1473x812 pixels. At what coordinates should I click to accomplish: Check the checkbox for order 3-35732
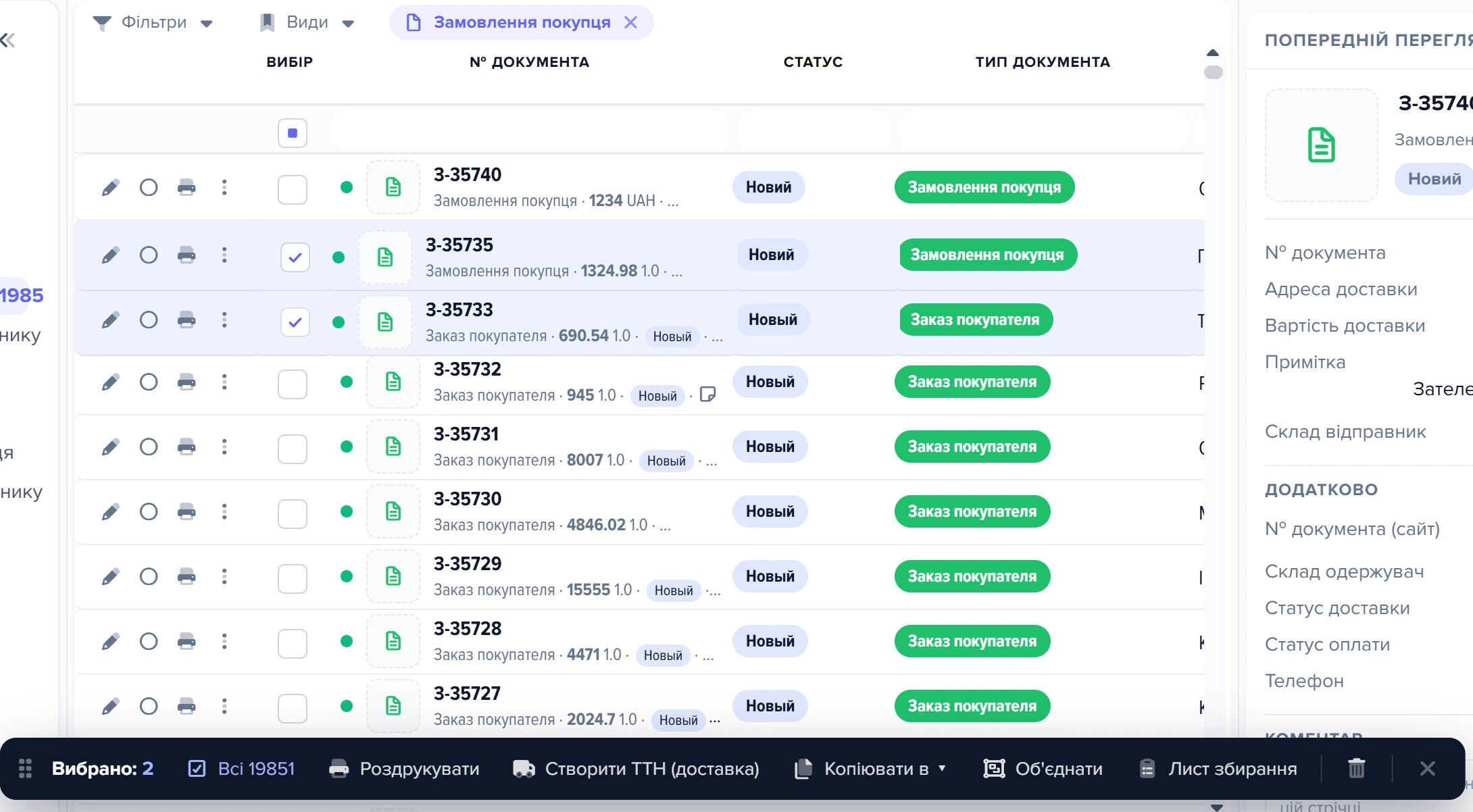293,384
